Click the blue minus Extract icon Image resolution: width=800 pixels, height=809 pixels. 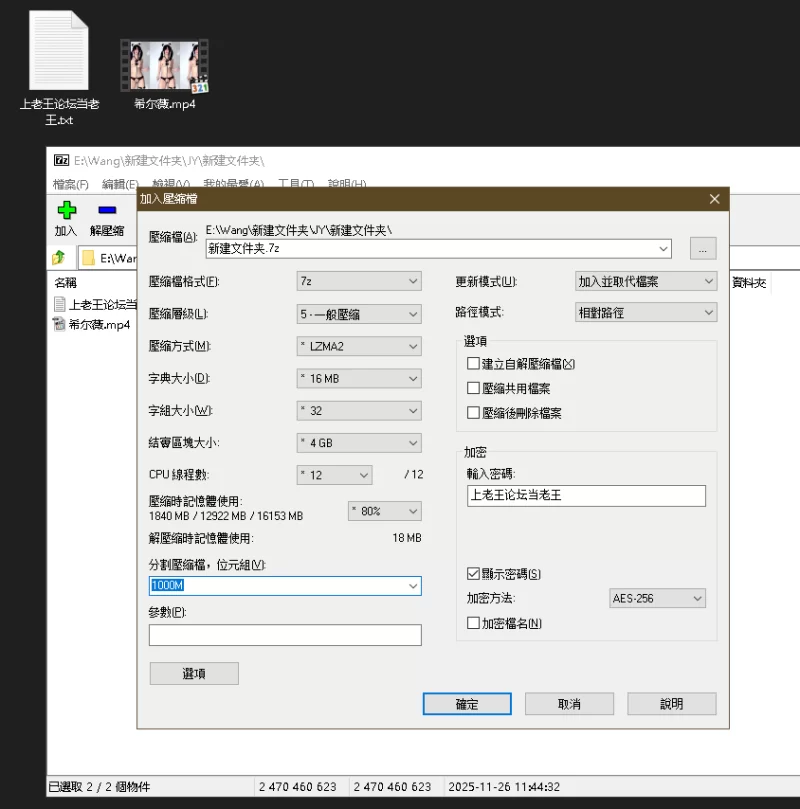coord(107,211)
